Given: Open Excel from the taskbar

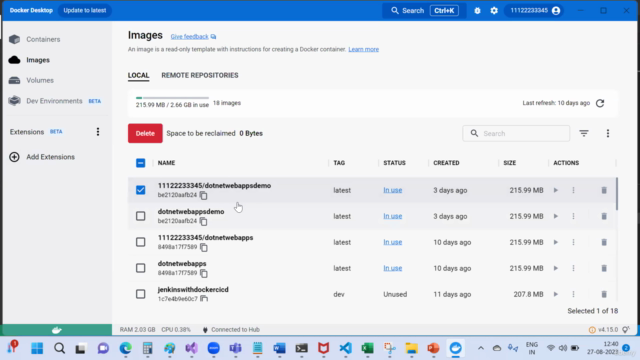Looking at the screenshot, I should (x=367, y=349).
